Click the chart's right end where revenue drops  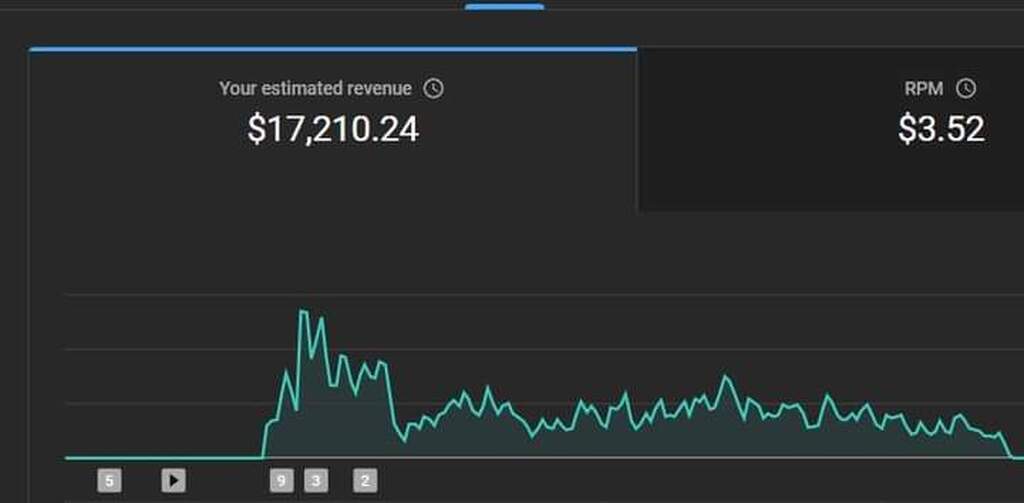tap(1006, 447)
